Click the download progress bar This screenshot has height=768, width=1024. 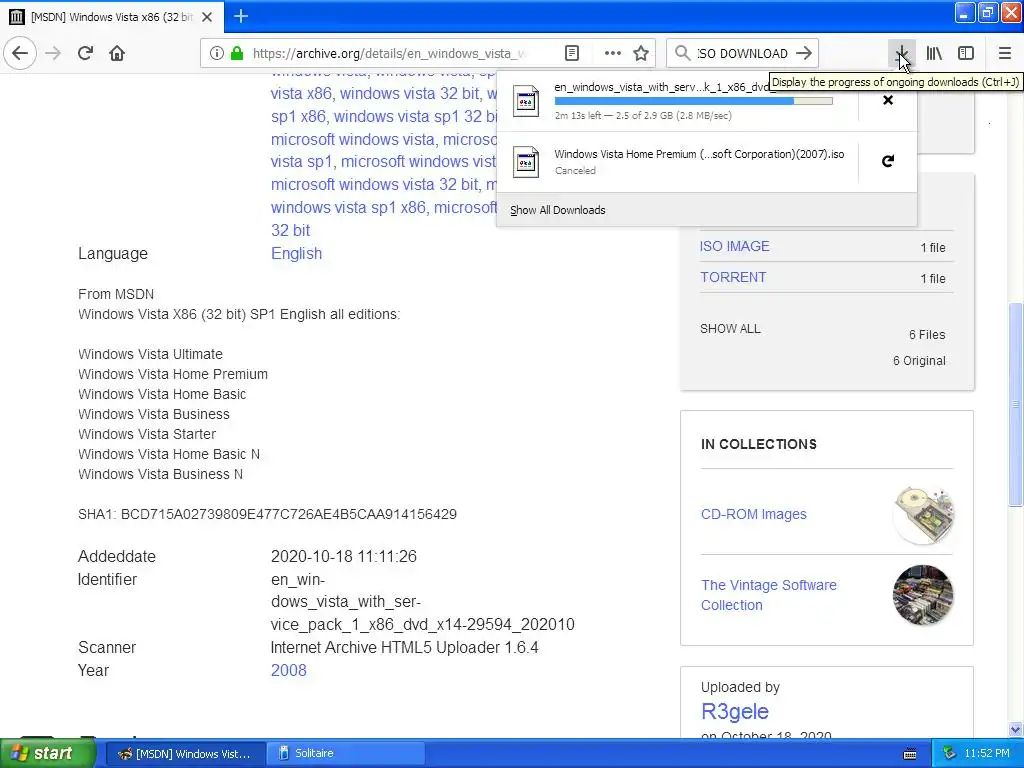tap(694, 101)
